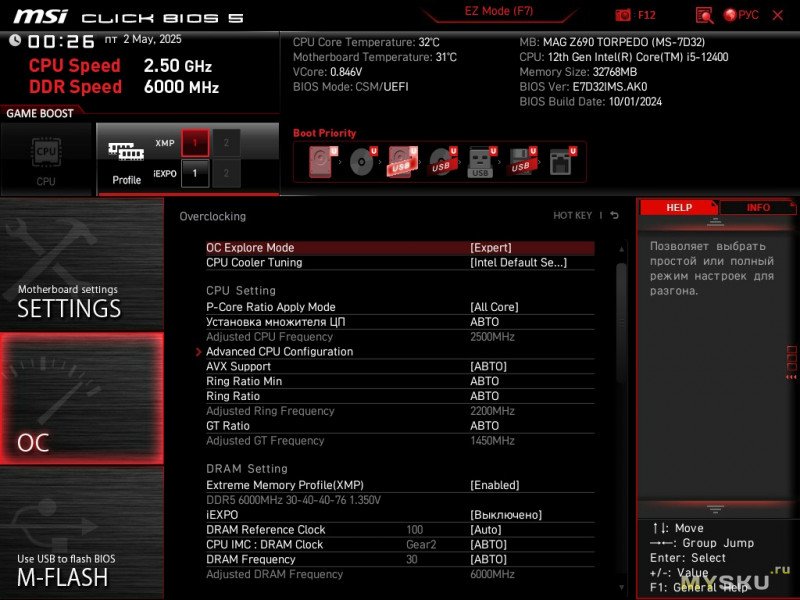Change the P-Core Ratio Apply Mode setting
The image size is (800, 600).
point(400,307)
